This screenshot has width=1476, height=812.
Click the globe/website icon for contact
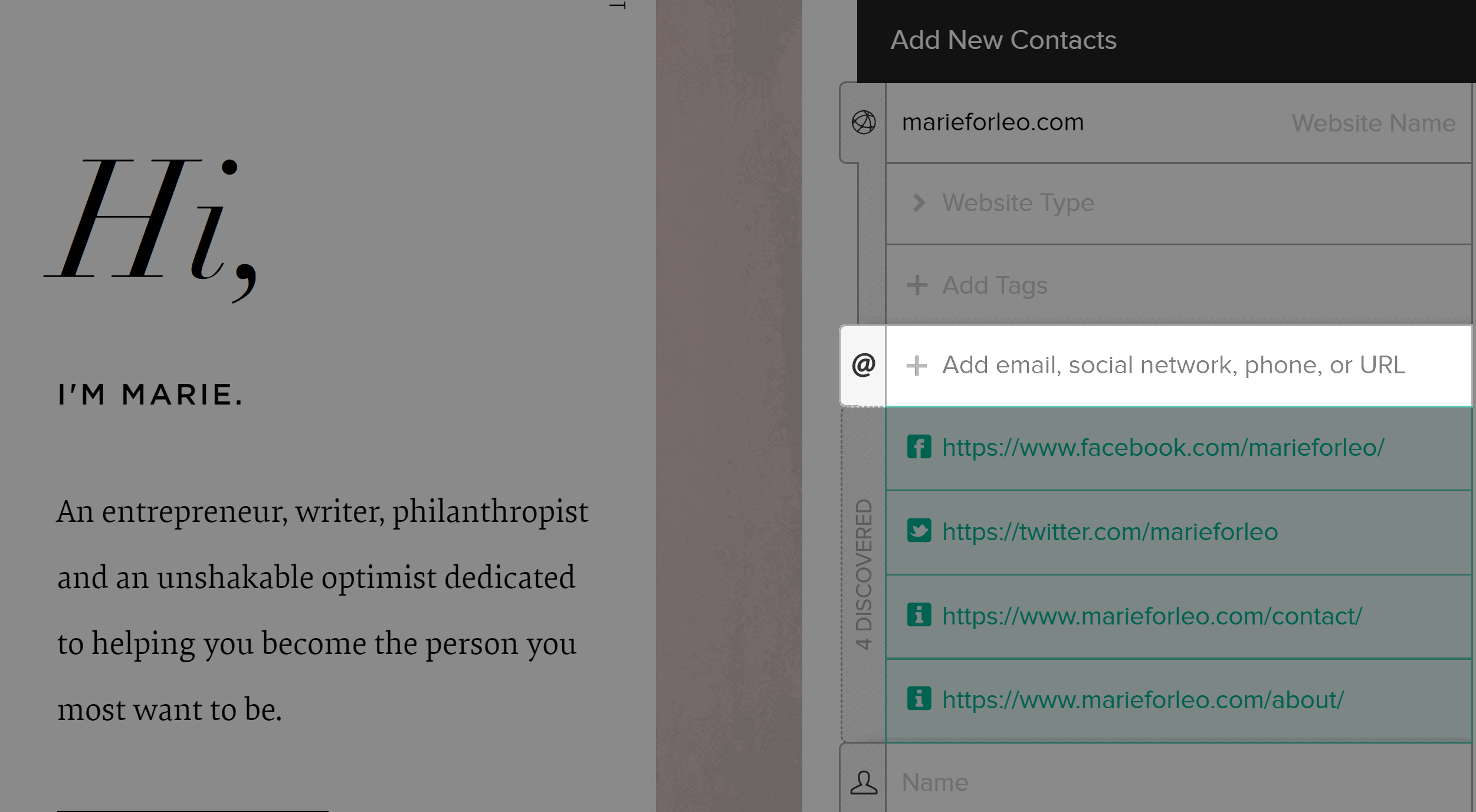[863, 122]
